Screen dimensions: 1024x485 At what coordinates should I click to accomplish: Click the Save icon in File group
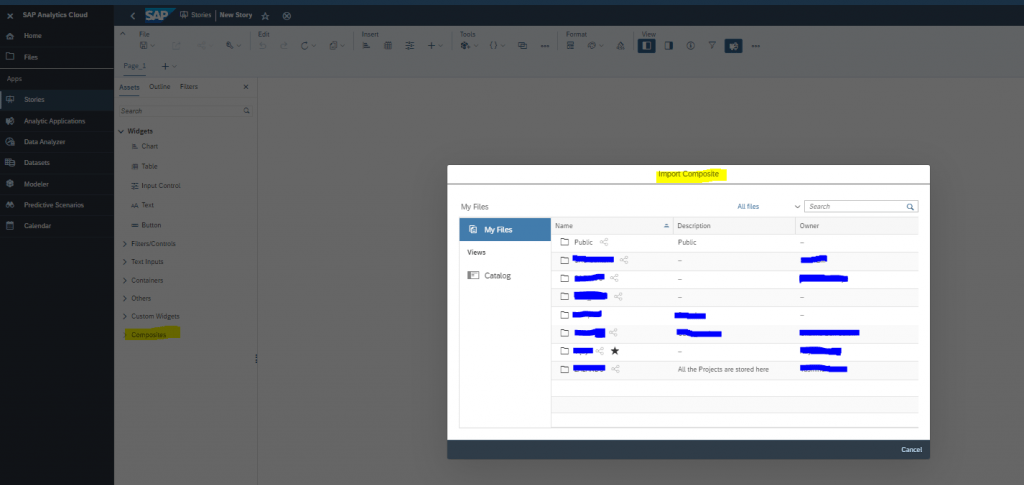coord(144,46)
